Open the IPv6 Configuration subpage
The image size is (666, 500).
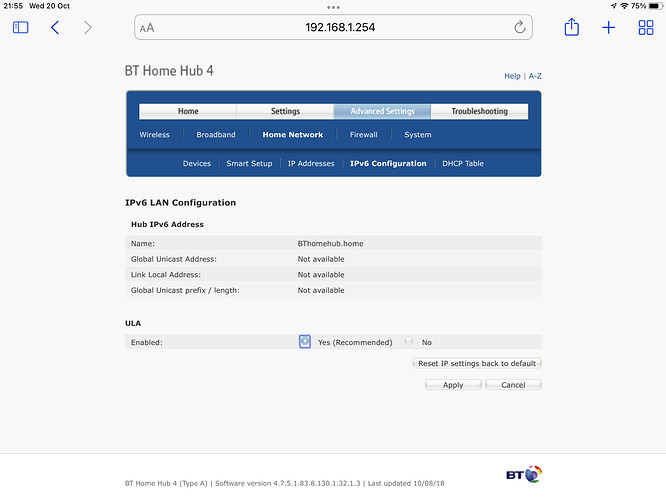(388, 164)
